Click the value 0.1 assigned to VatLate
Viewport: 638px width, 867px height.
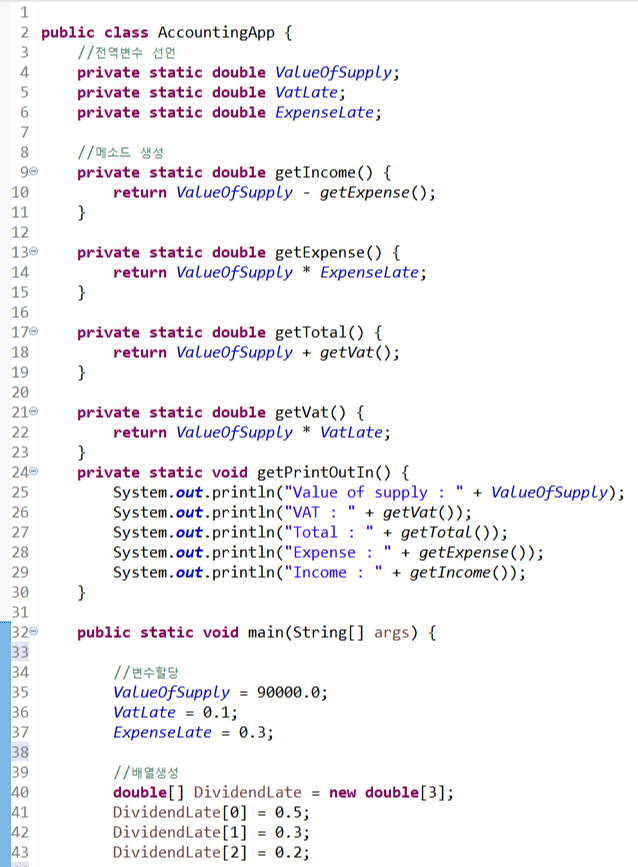pos(216,712)
